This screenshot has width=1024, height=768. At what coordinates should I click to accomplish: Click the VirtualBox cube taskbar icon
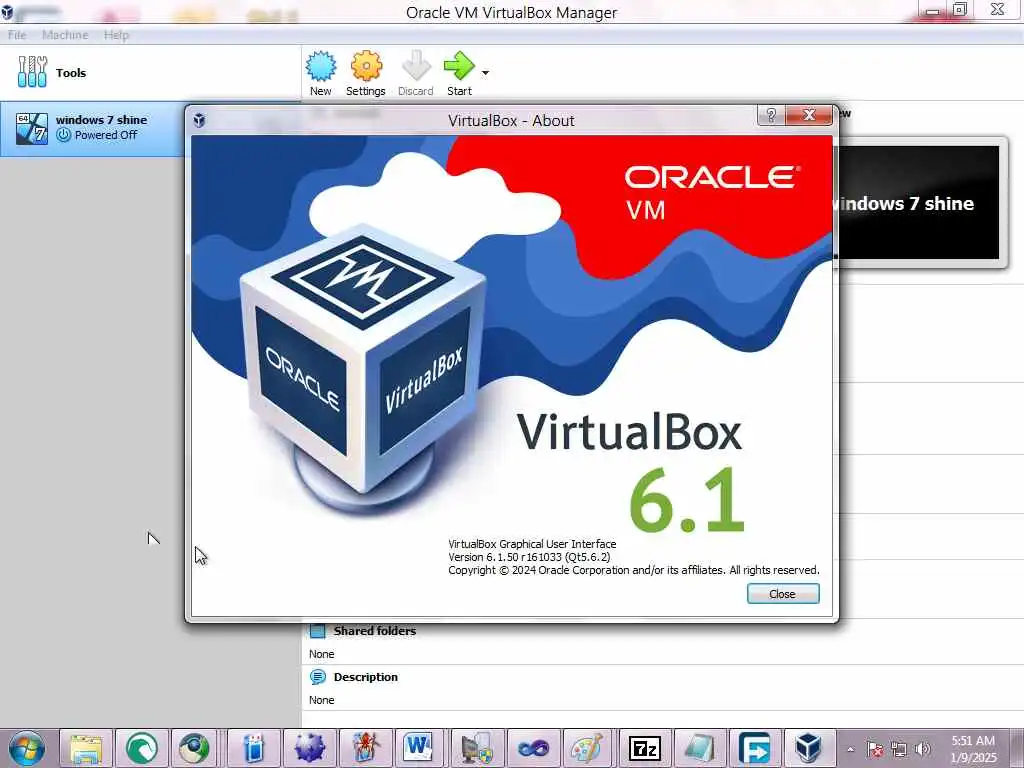click(x=810, y=748)
